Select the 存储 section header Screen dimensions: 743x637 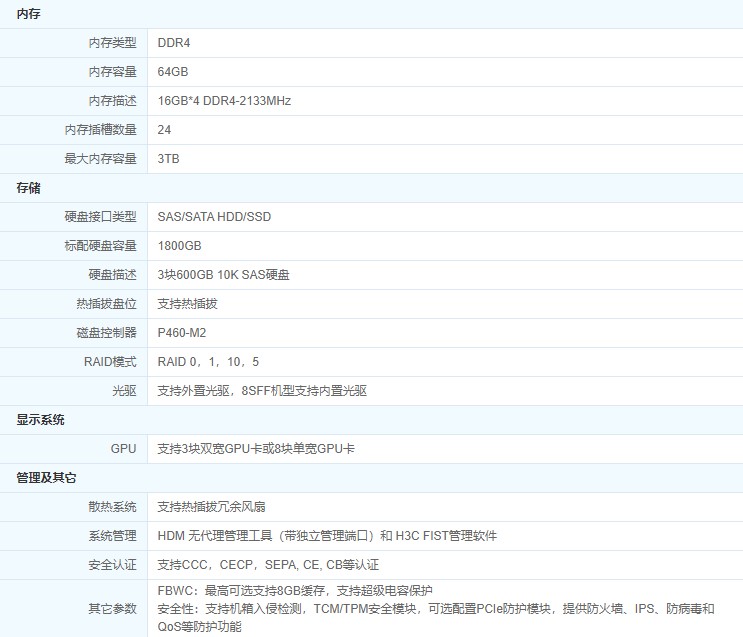[x=29, y=188]
